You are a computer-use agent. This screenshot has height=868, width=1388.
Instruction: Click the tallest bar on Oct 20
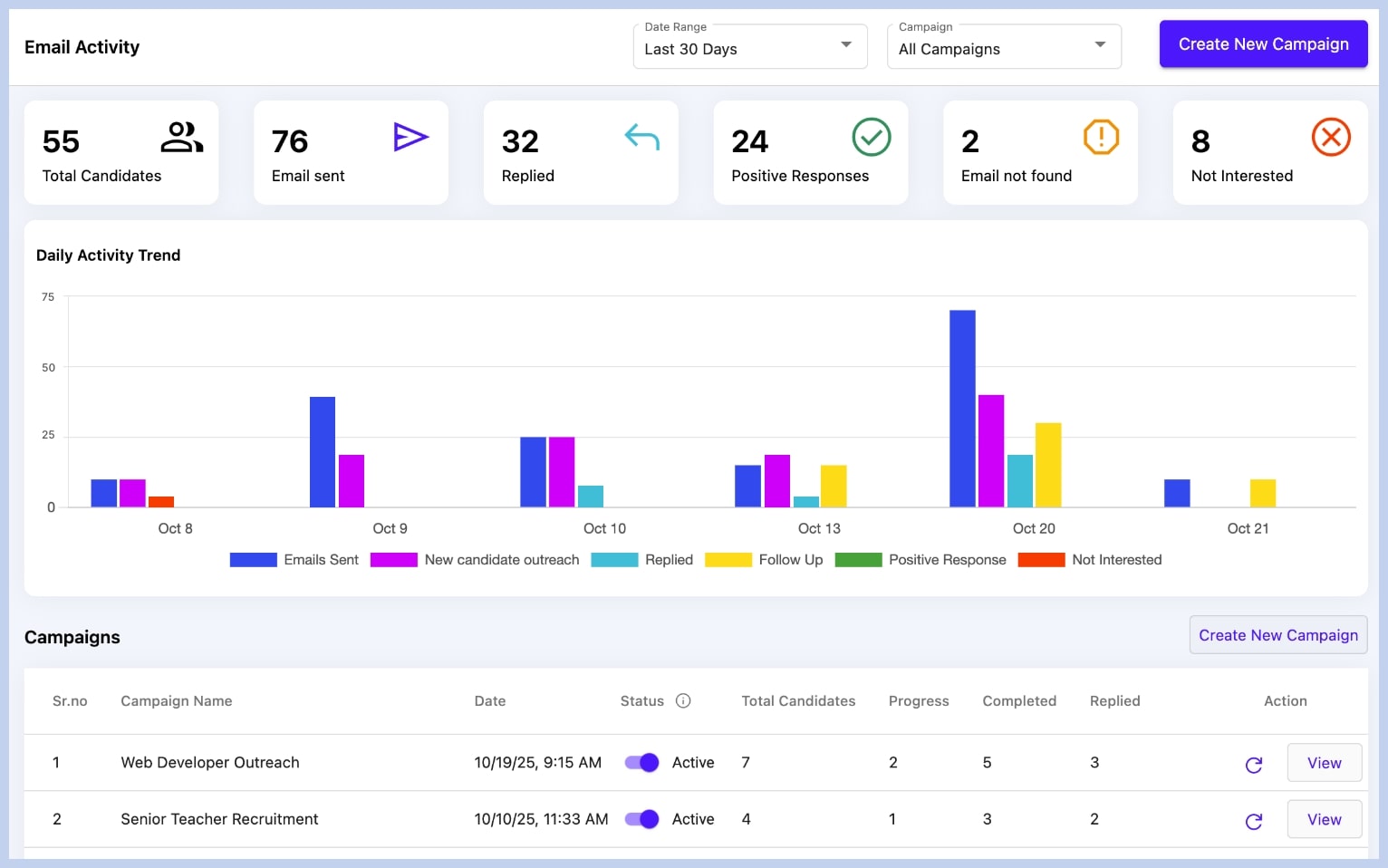pos(962,408)
